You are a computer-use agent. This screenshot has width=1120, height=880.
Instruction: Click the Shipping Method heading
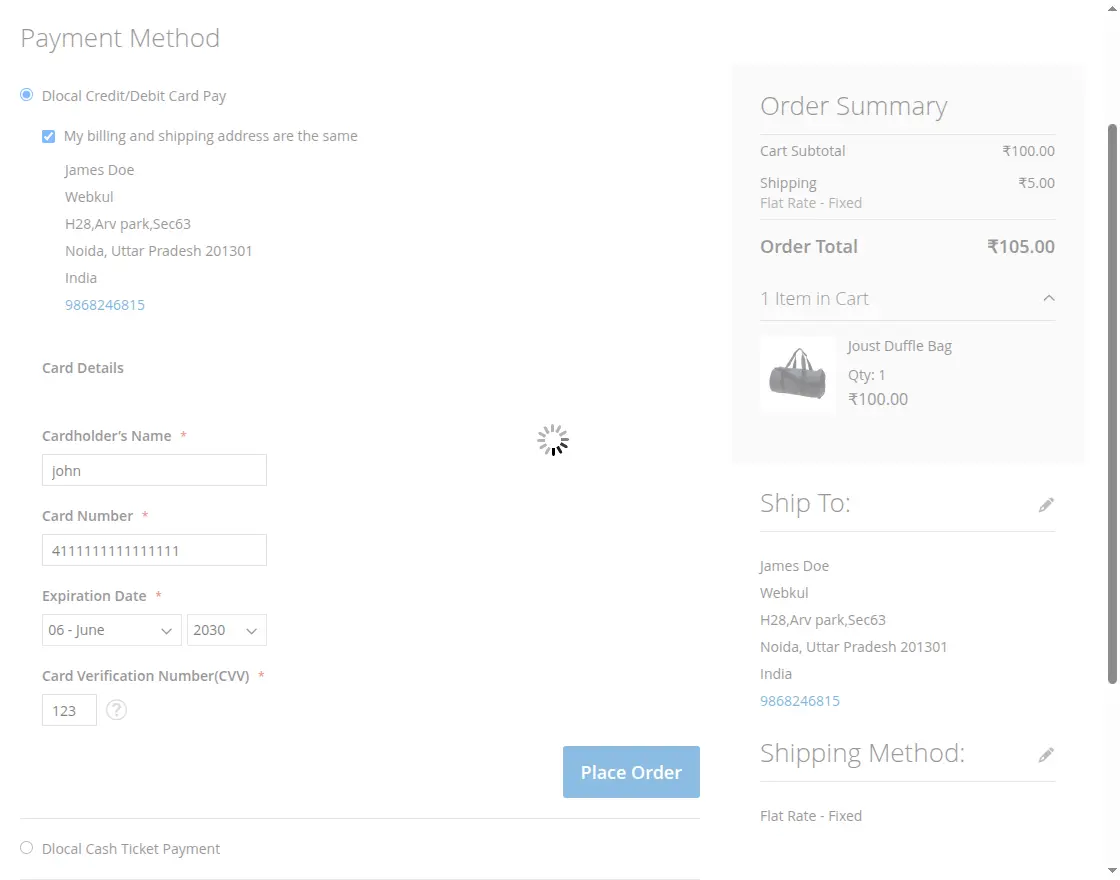coord(862,753)
